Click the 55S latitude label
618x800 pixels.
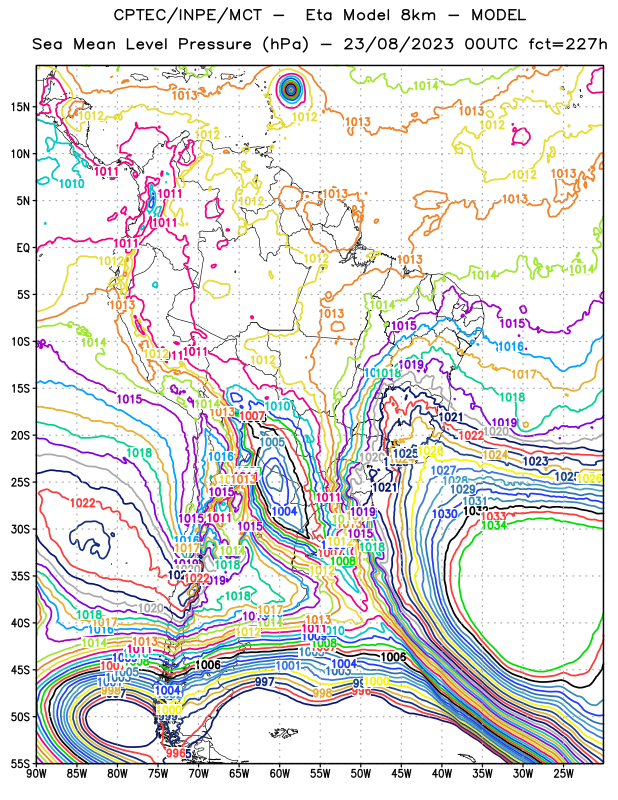[x=20, y=764]
